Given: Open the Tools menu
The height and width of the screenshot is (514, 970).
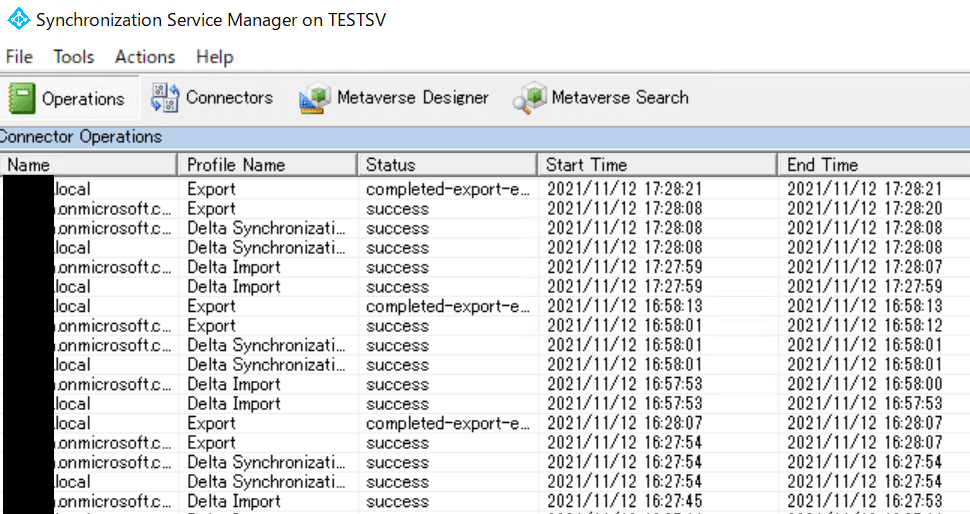Looking at the screenshot, I should (x=74, y=57).
